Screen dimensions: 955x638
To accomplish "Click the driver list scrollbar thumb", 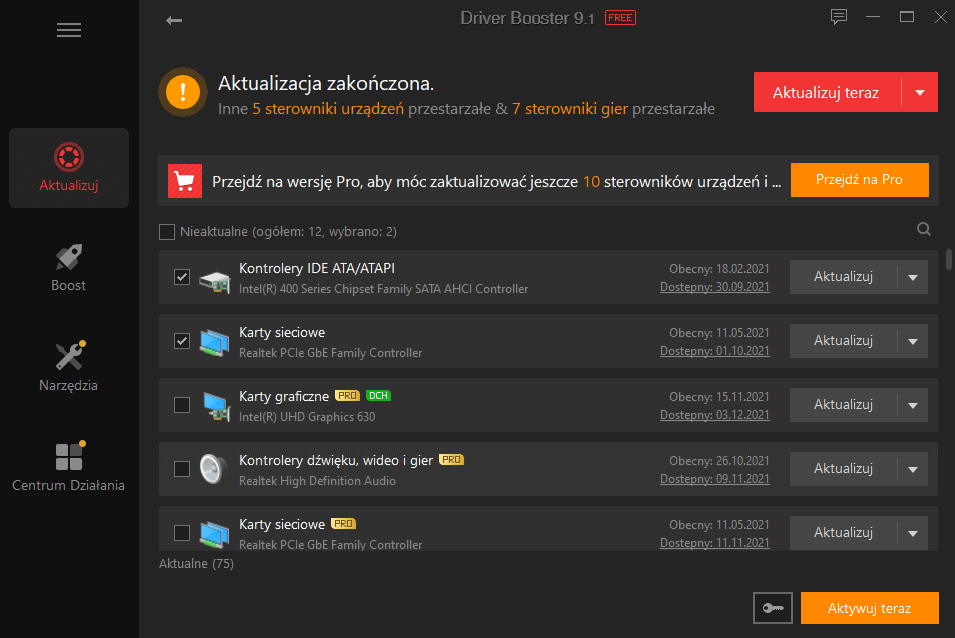I will 948,259.
